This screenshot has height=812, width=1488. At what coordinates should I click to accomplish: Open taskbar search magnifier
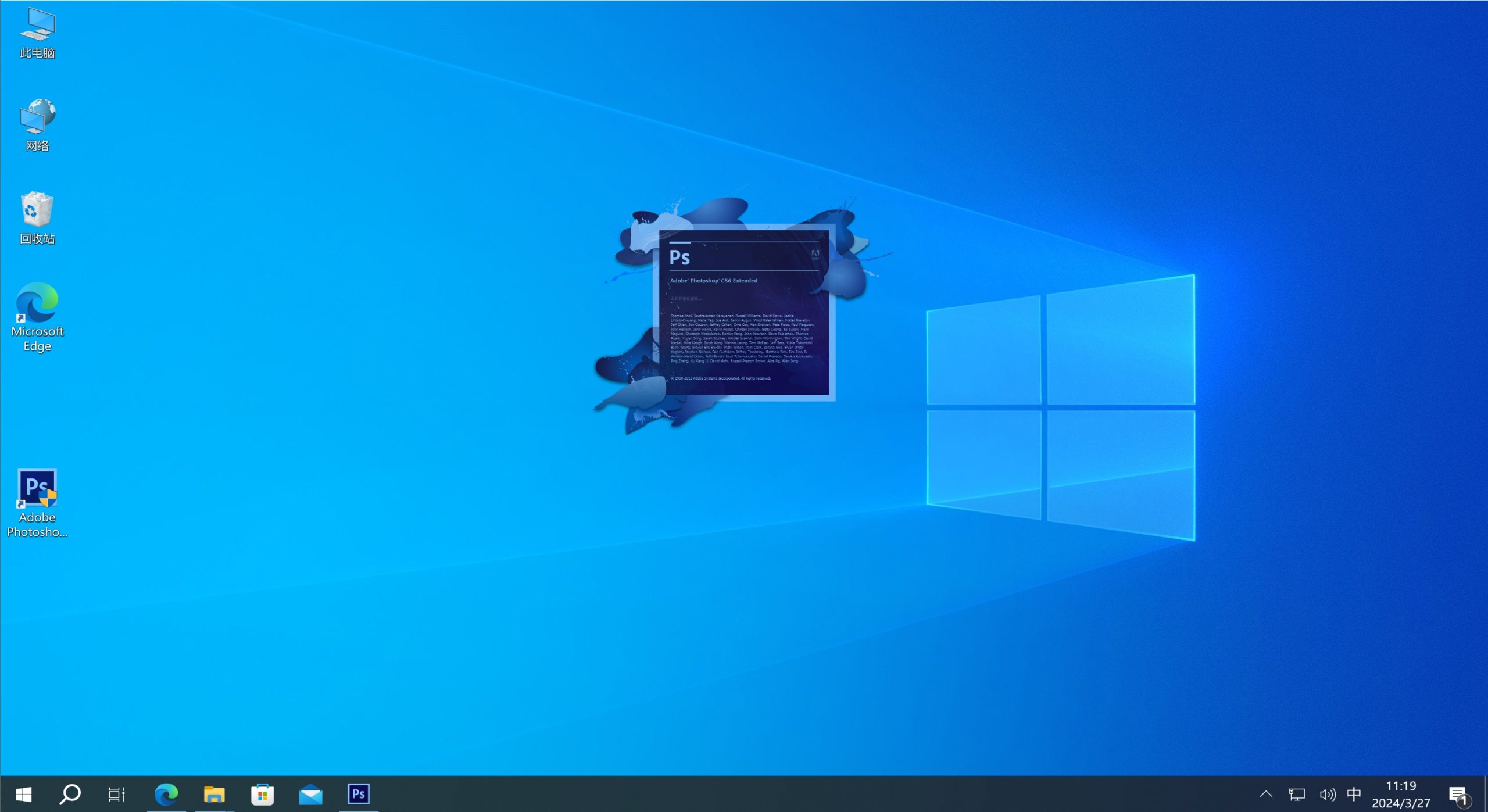[70, 794]
